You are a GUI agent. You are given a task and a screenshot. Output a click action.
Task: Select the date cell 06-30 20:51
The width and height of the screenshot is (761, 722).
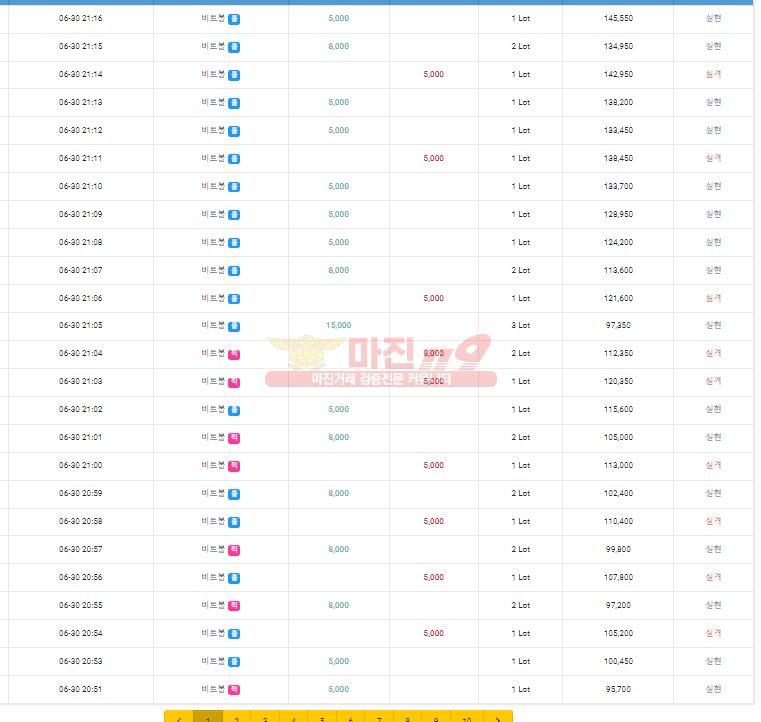[81, 689]
